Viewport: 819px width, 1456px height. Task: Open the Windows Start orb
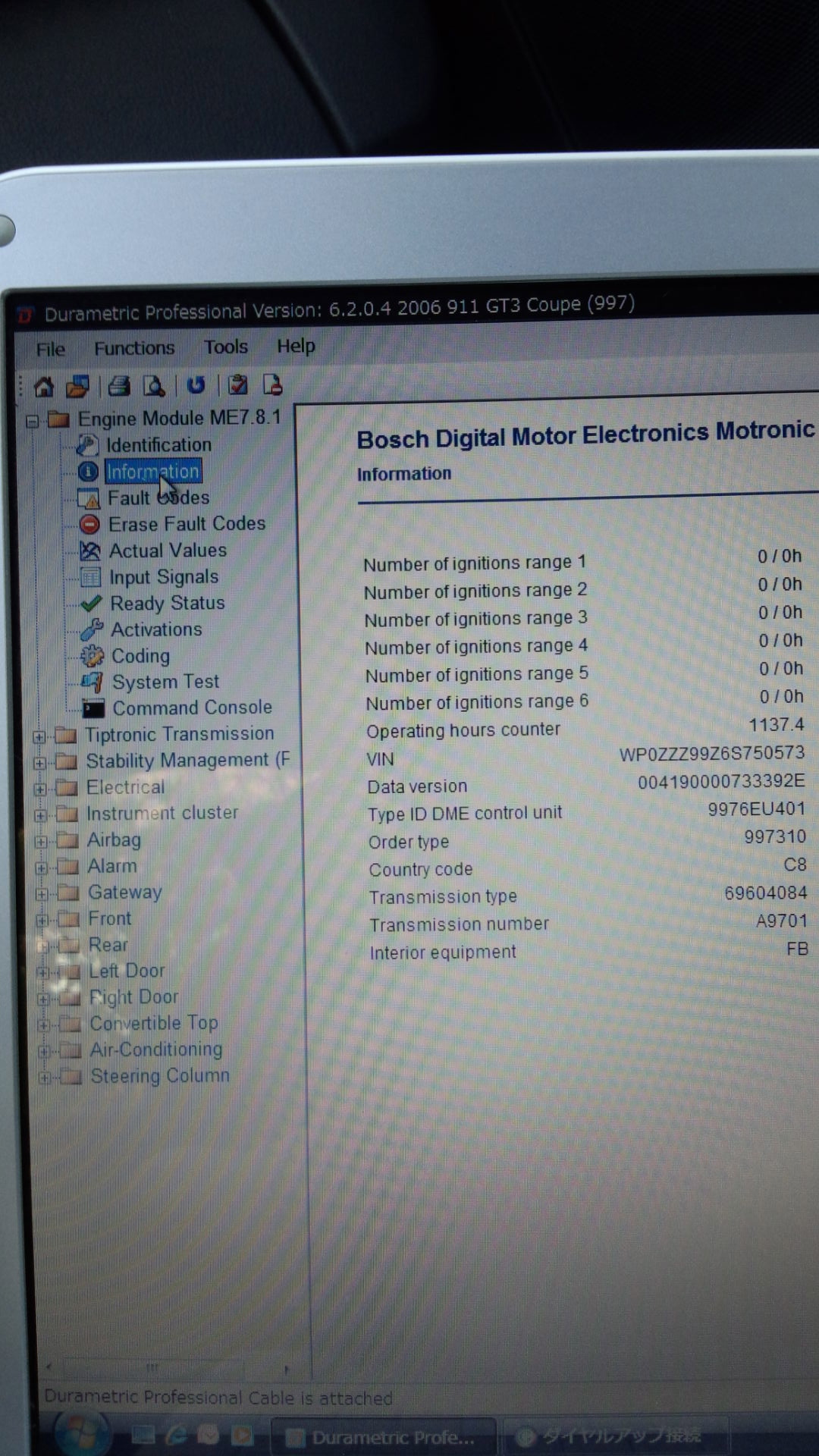(x=82, y=1433)
